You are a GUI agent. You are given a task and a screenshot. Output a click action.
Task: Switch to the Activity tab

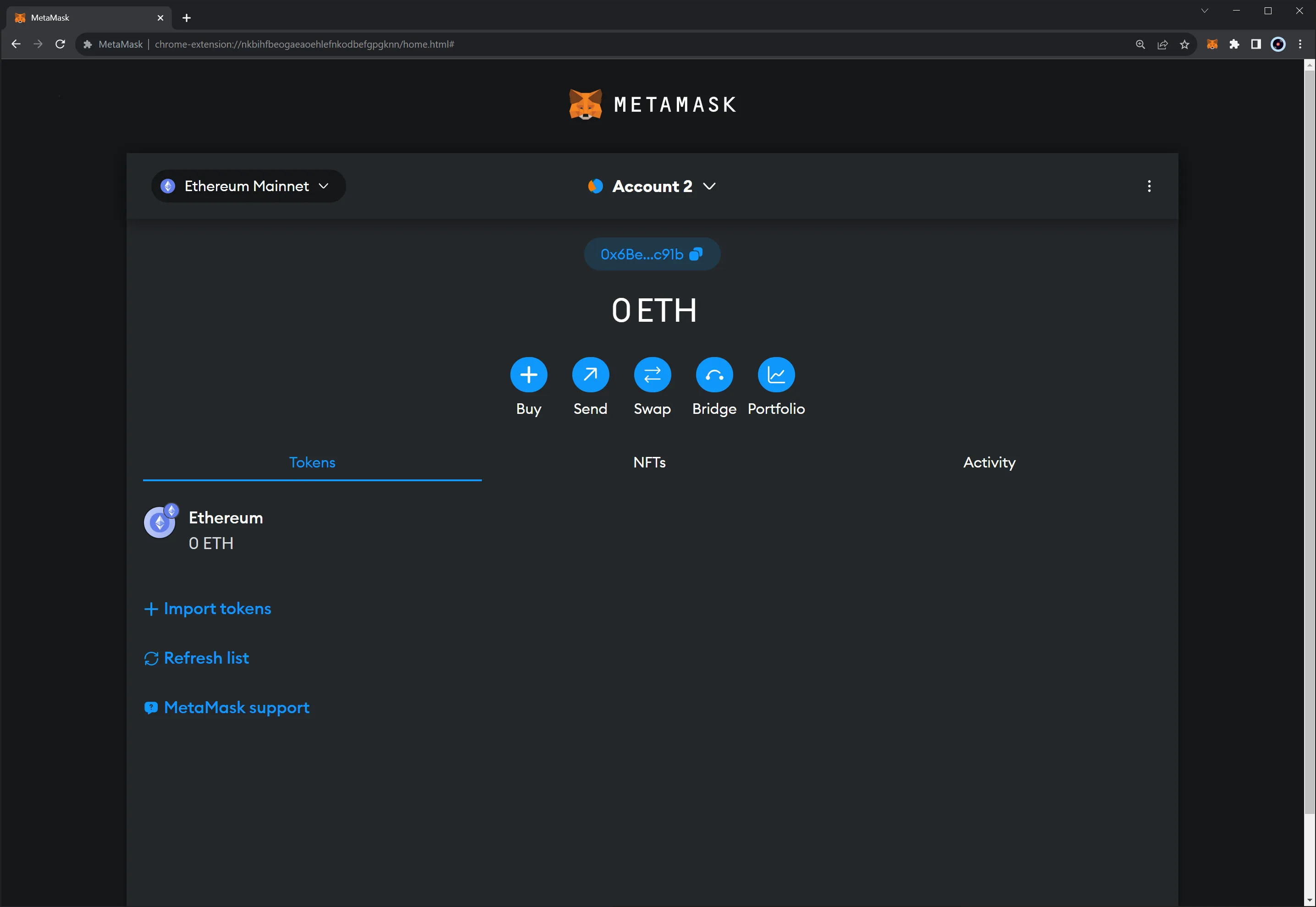point(989,462)
